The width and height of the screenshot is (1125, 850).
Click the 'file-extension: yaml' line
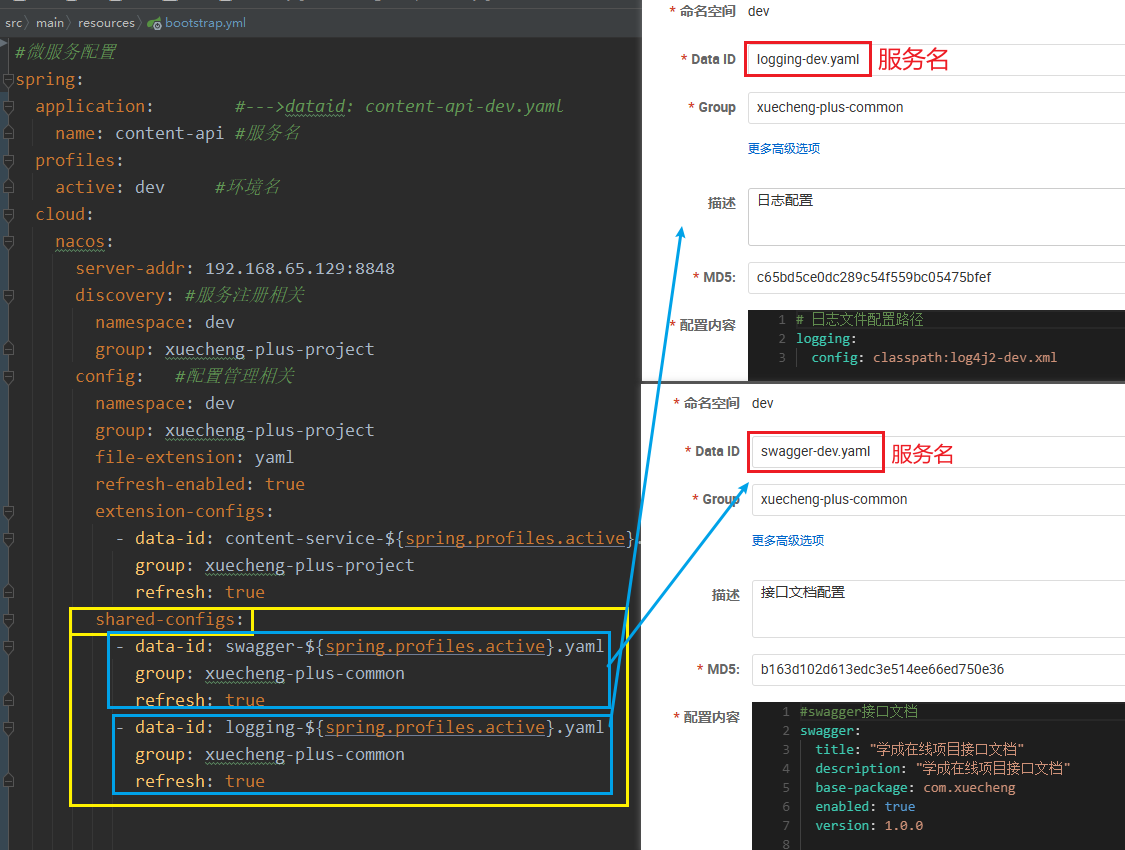pyautogui.click(x=194, y=458)
